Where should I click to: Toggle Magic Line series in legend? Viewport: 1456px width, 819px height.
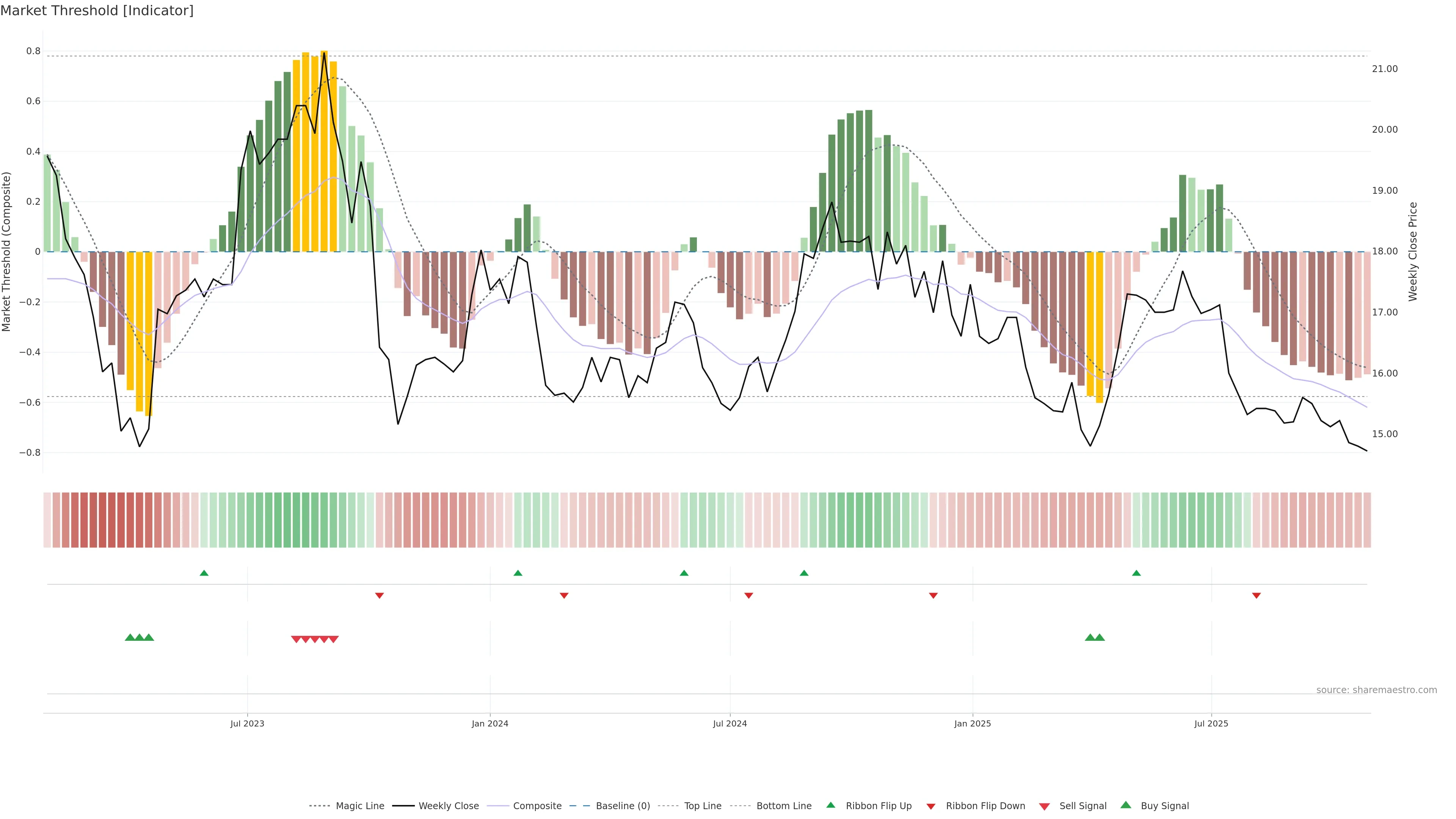[x=359, y=806]
